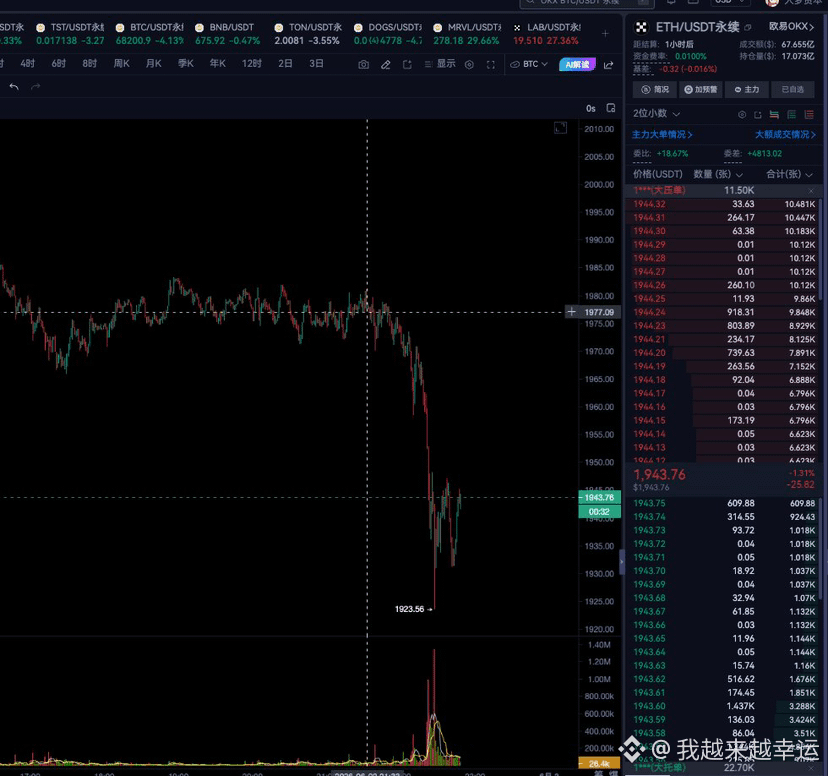Click the crosshair plus at price 1977.09
The image size is (828, 776).
click(x=571, y=312)
